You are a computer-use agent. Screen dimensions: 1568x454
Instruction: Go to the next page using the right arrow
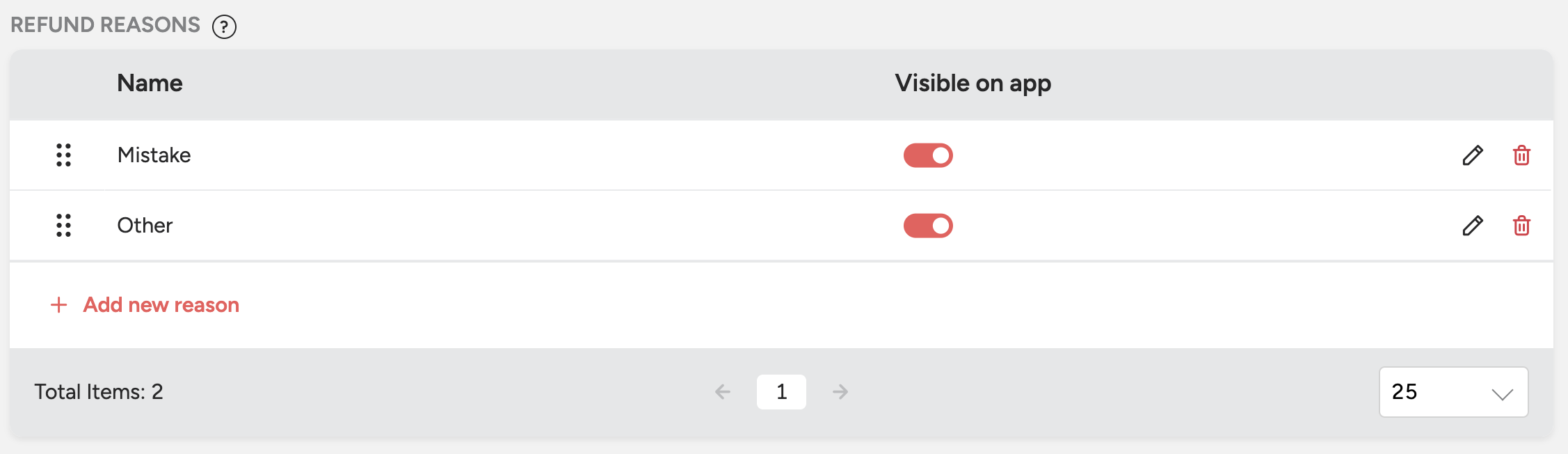click(840, 392)
